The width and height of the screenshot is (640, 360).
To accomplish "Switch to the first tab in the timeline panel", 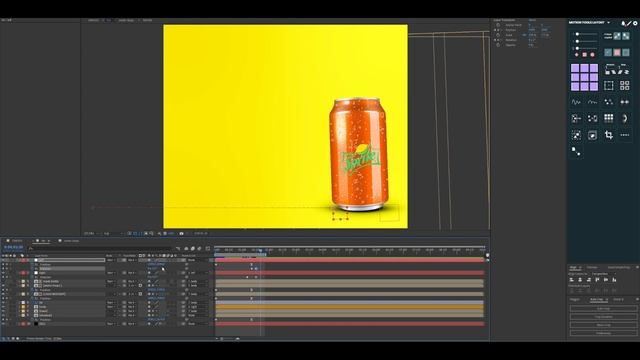I will (16, 240).
